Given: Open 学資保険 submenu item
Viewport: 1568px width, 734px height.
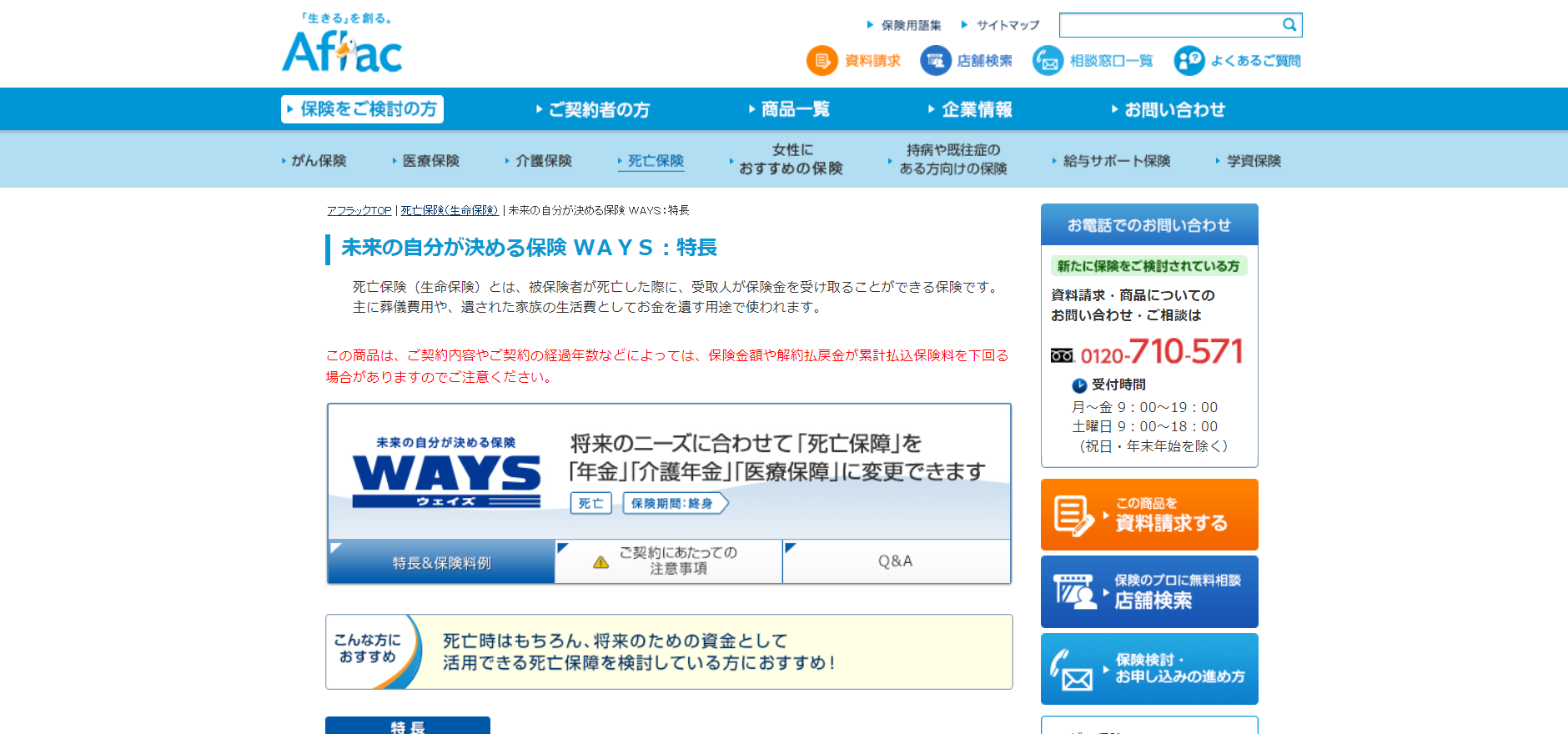Looking at the screenshot, I should (1249, 161).
